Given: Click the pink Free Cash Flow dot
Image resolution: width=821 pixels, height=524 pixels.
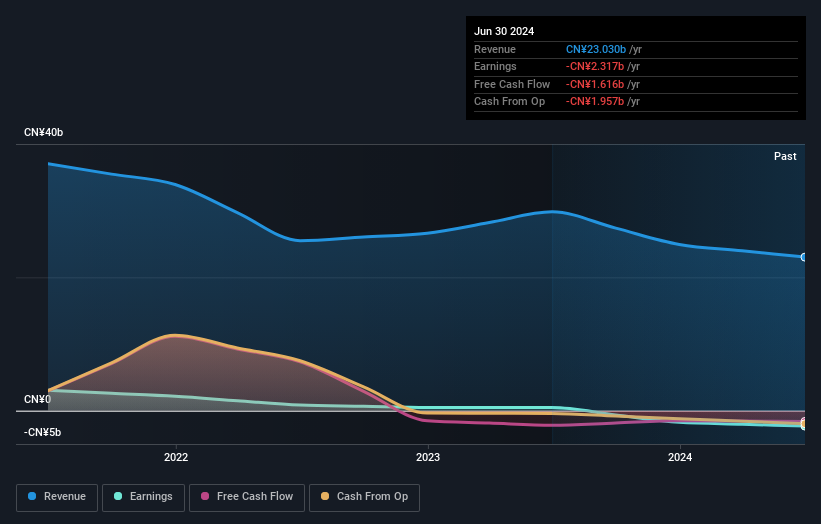Looking at the screenshot, I should point(205,496).
